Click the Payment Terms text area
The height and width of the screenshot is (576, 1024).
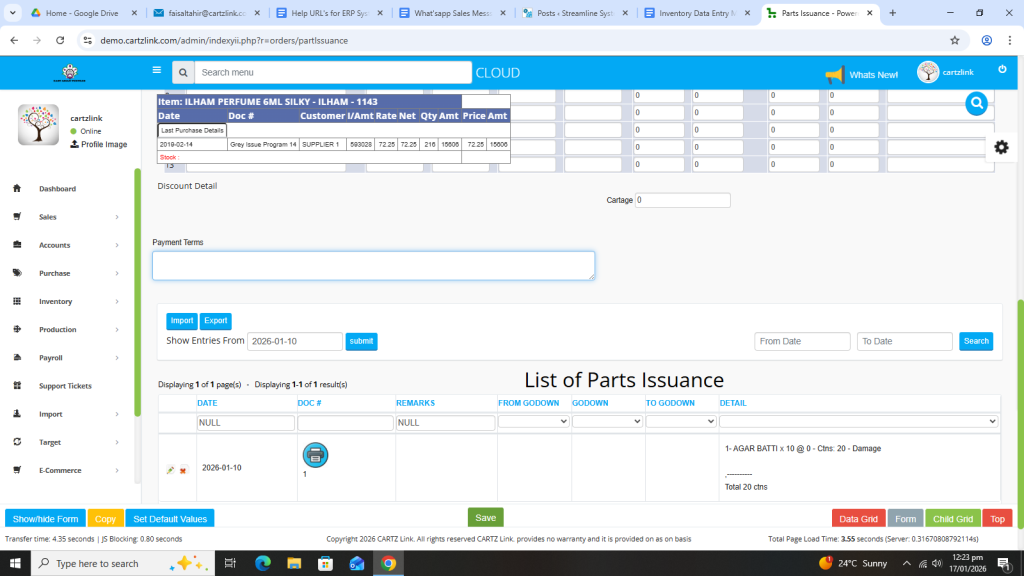373,265
